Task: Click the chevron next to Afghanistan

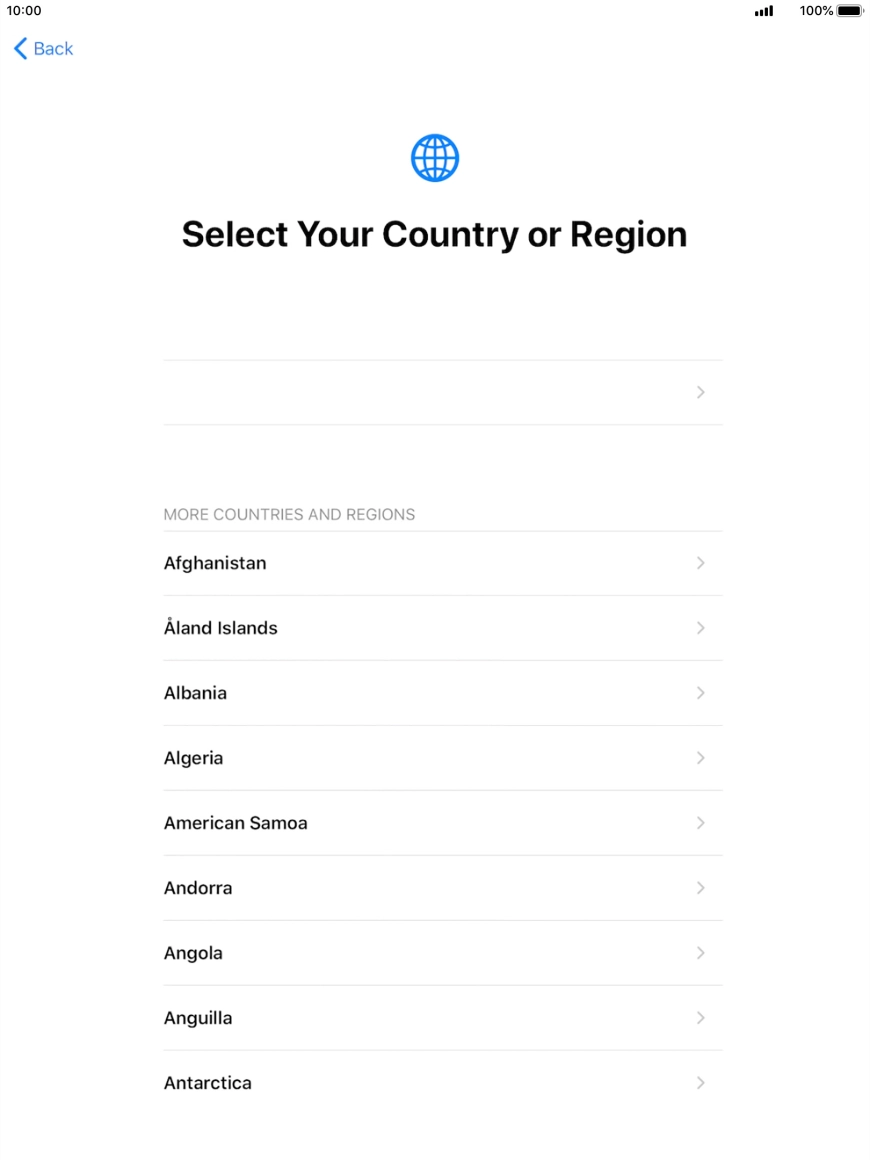Action: (x=700, y=563)
